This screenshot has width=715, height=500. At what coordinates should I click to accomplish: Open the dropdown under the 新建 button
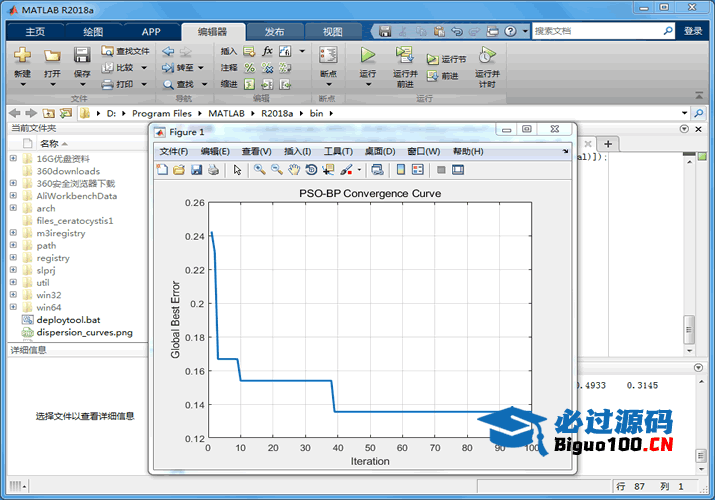(22, 84)
